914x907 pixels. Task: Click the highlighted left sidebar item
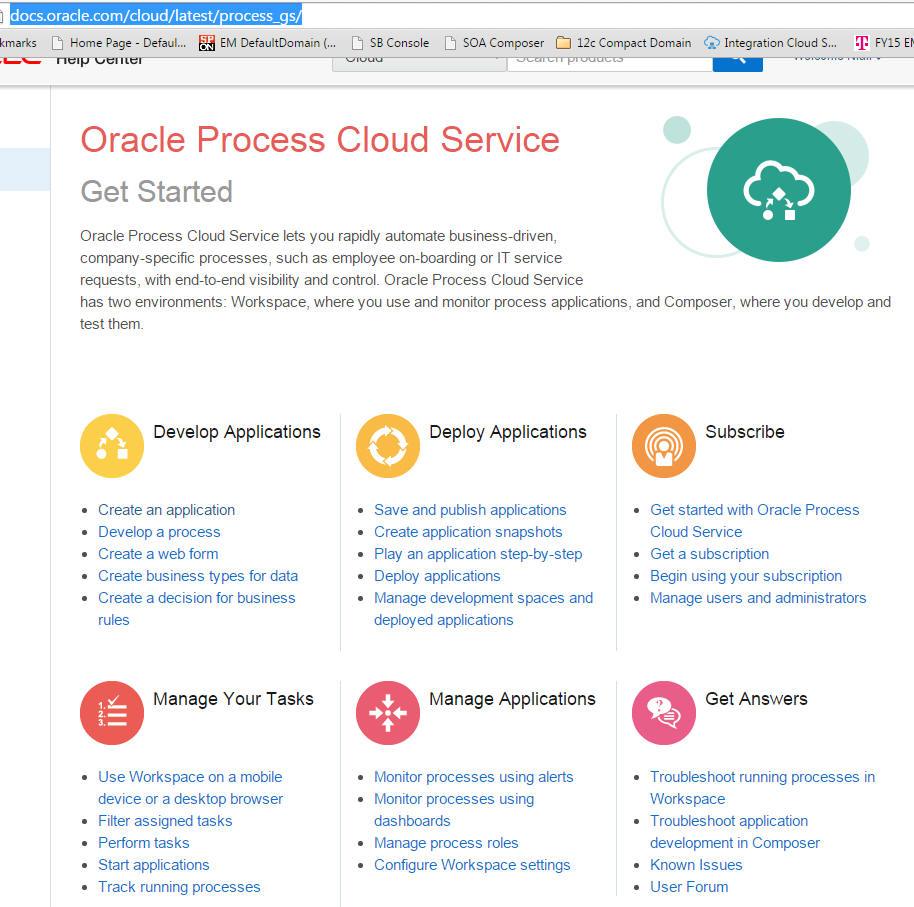pos(25,170)
